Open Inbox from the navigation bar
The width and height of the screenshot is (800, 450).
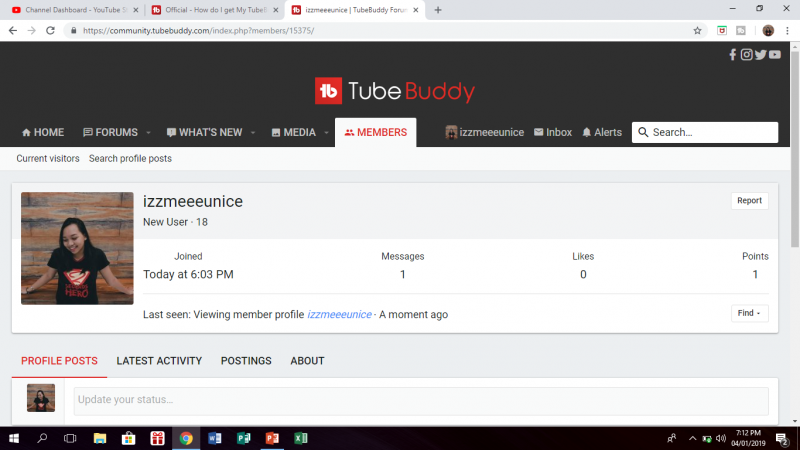click(553, 132)
